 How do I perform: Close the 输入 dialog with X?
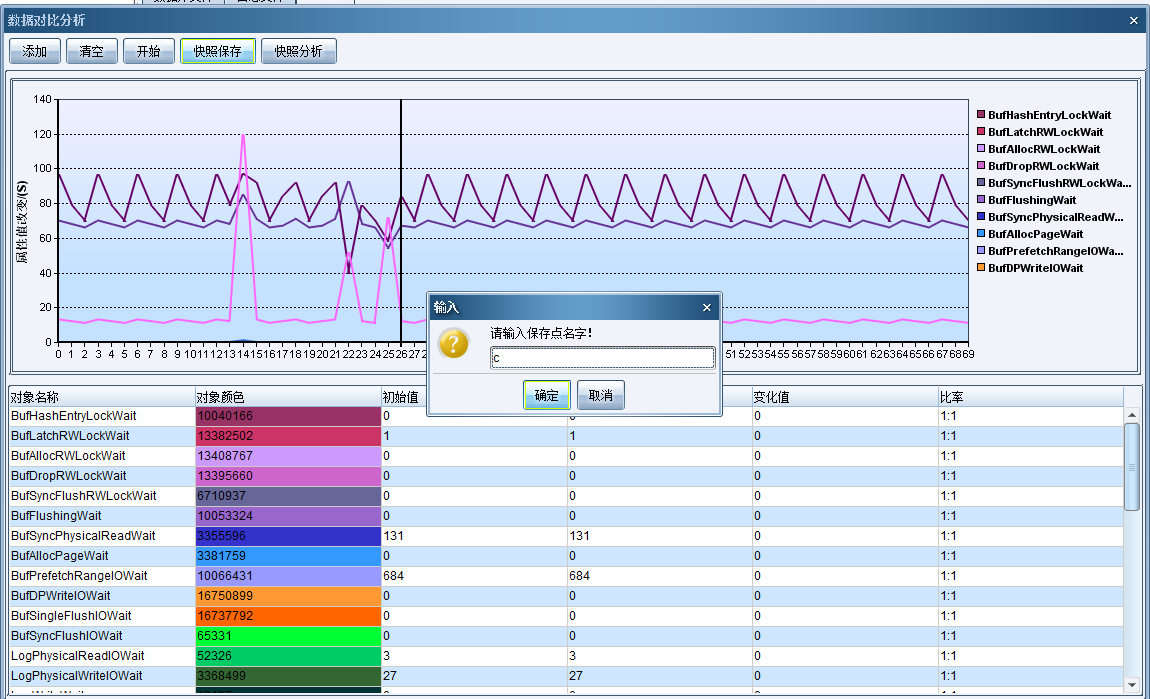click(x=706, y=307)
